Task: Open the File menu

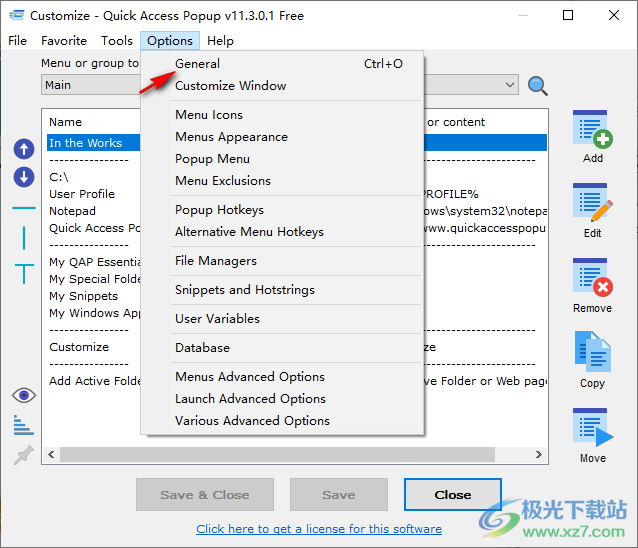Action: pyautogui.click(x=17, y=41)
